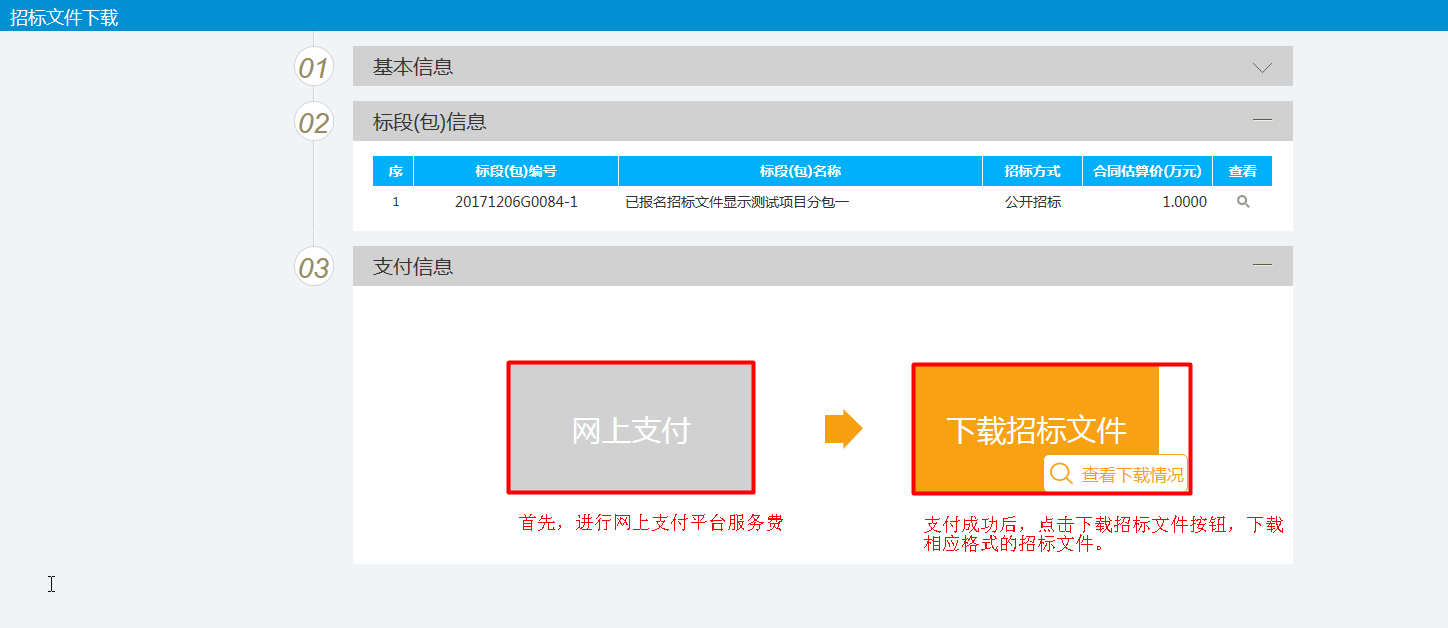Click the magnifier icon in the 查看 column
The height and width of the screenshot is (628, 1448).
(1242, 201)
